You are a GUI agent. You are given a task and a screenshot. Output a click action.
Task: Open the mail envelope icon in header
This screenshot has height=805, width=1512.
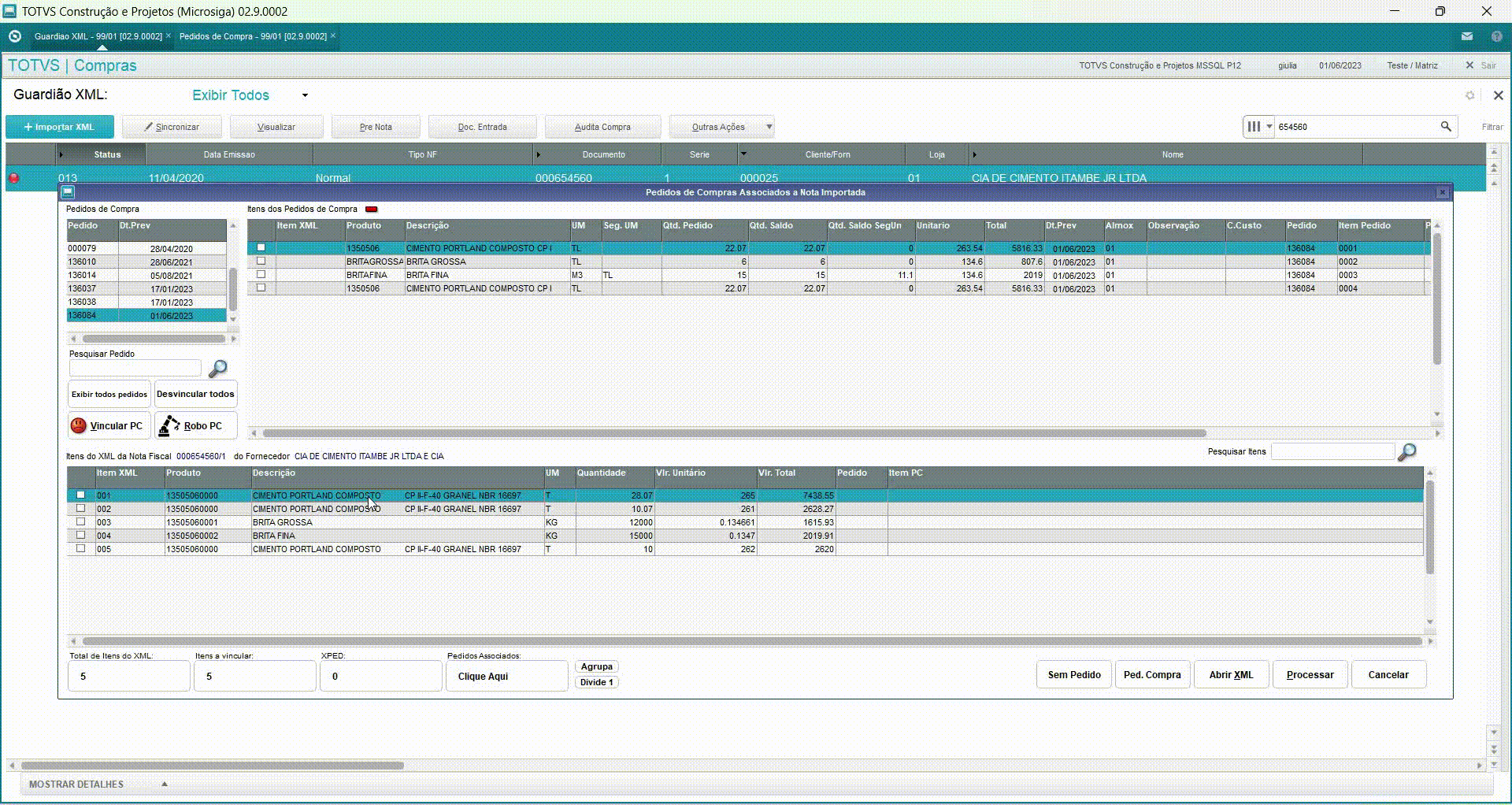[1467, 36]
